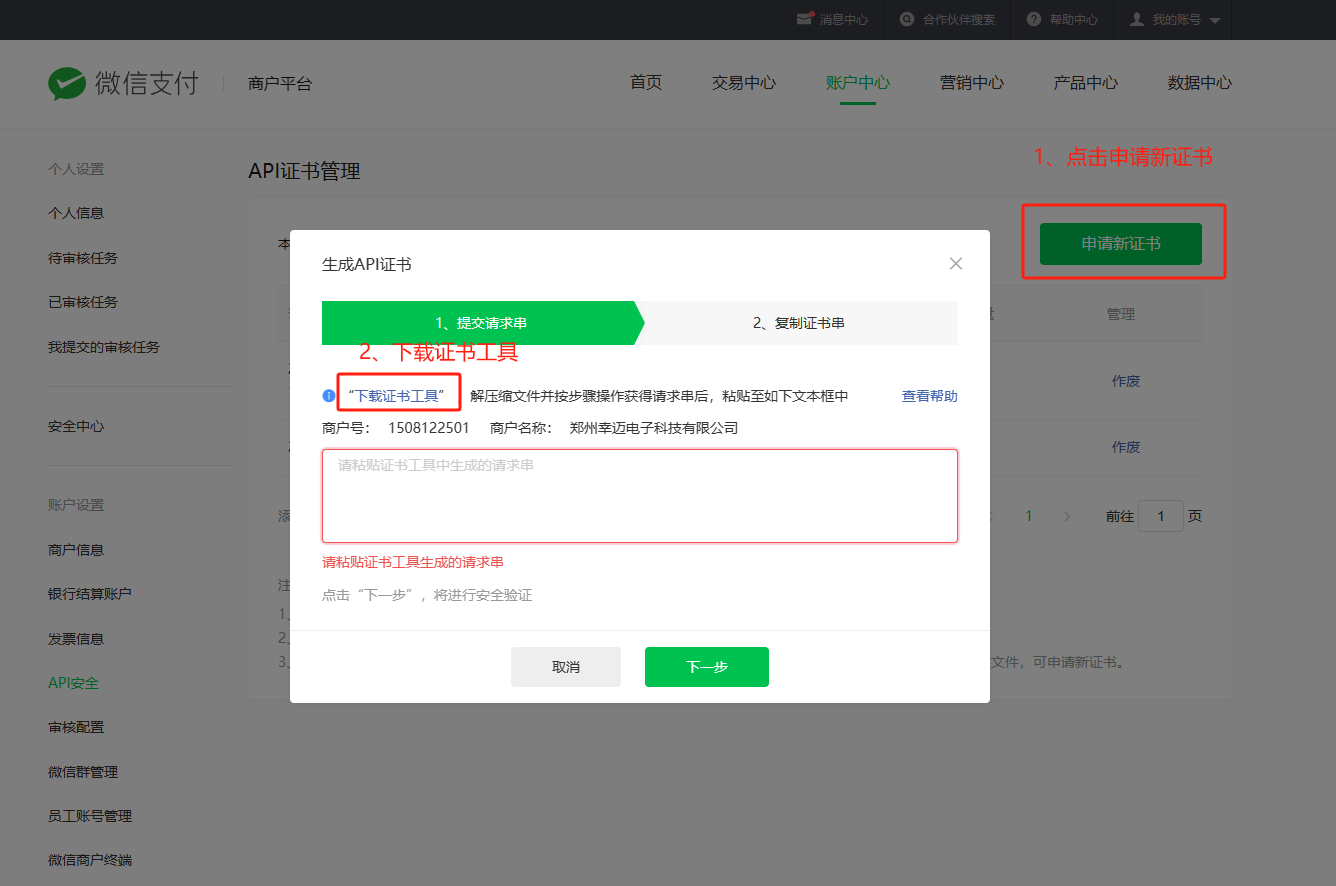Open the 交易中心 navigation tab
1336x886 pixels.
744,83
